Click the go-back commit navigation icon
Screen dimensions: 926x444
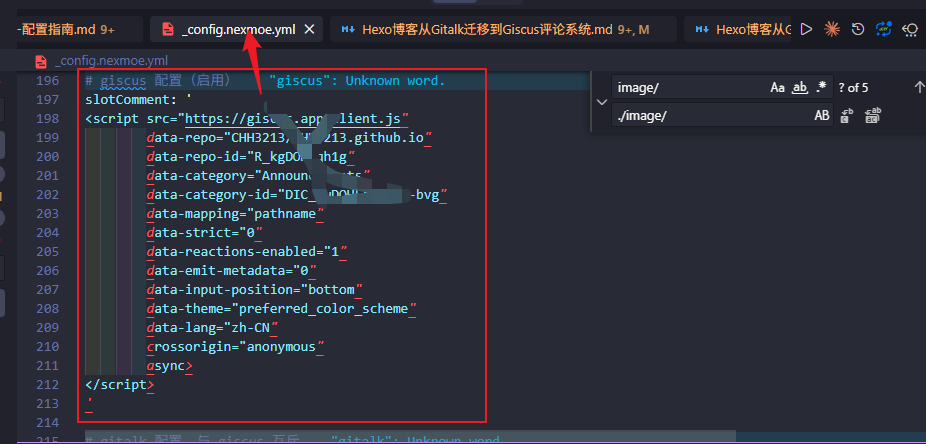[x=910, y=30]
